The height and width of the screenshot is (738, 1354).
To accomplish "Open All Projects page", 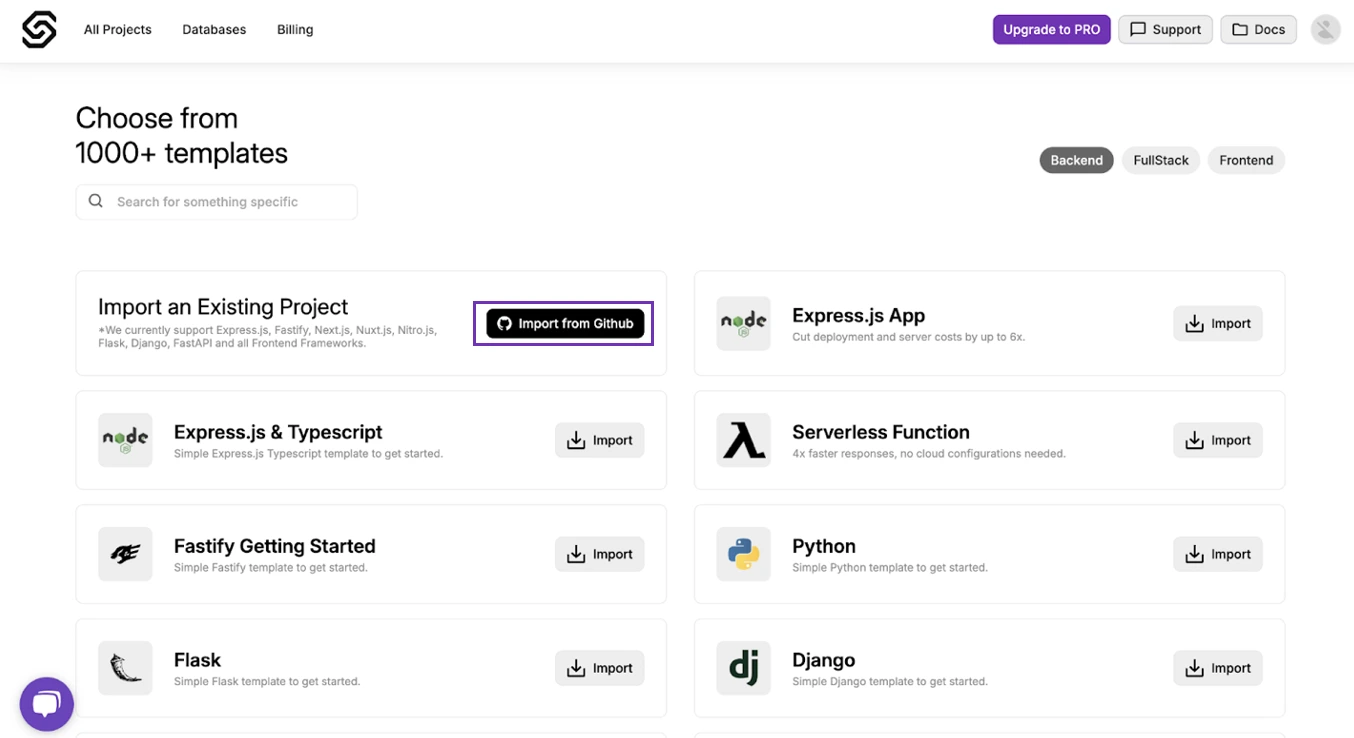I will tap(118, 30).
